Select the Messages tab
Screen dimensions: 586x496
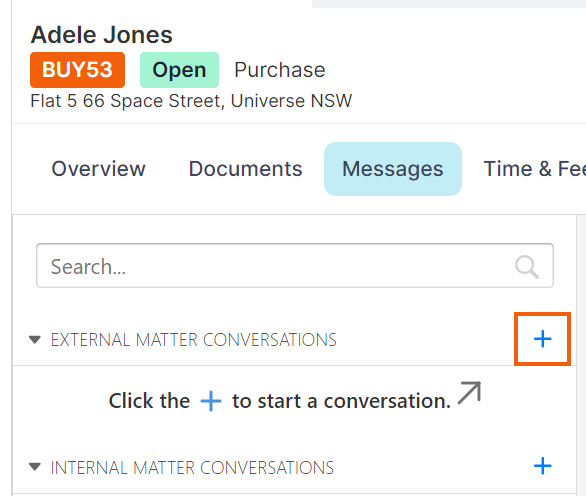click(x=393, y=169)
